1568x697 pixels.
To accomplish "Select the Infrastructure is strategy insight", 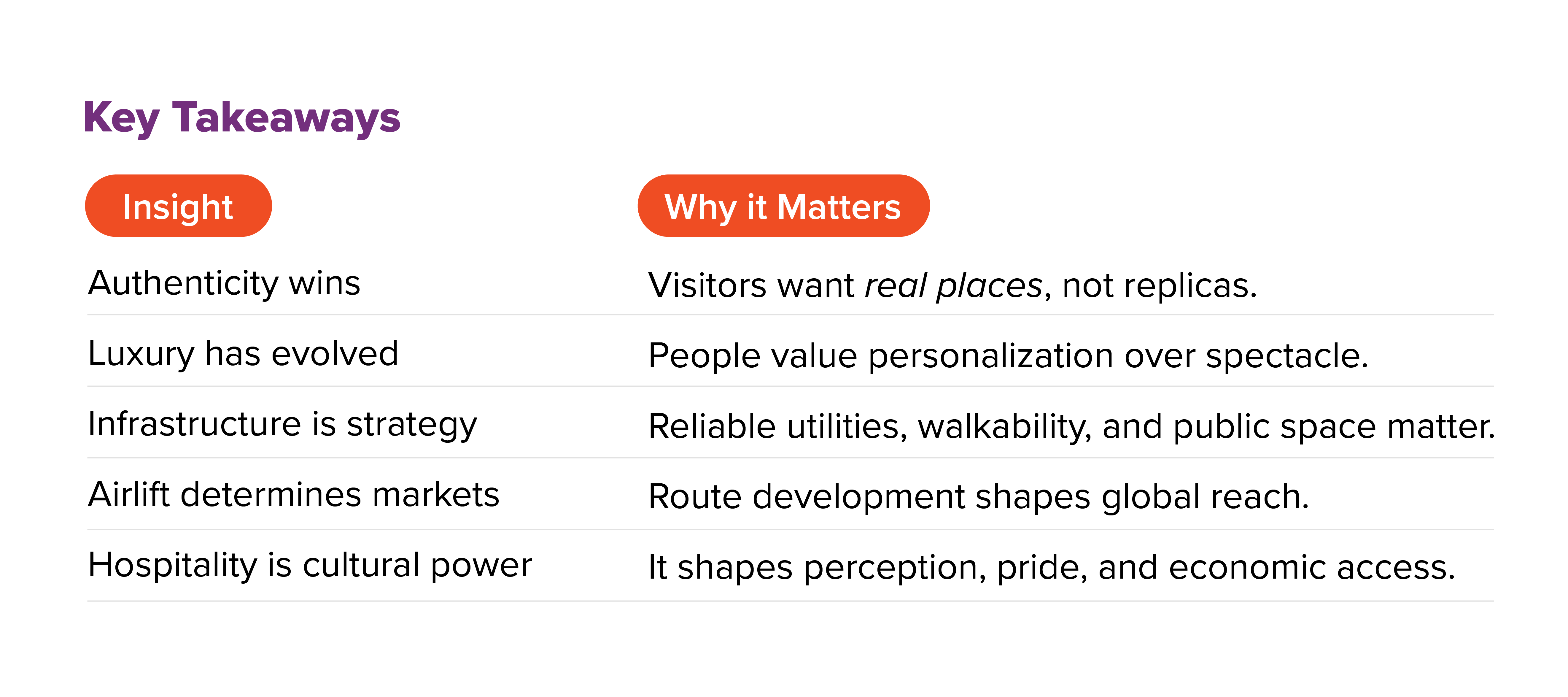I will 282,425.
